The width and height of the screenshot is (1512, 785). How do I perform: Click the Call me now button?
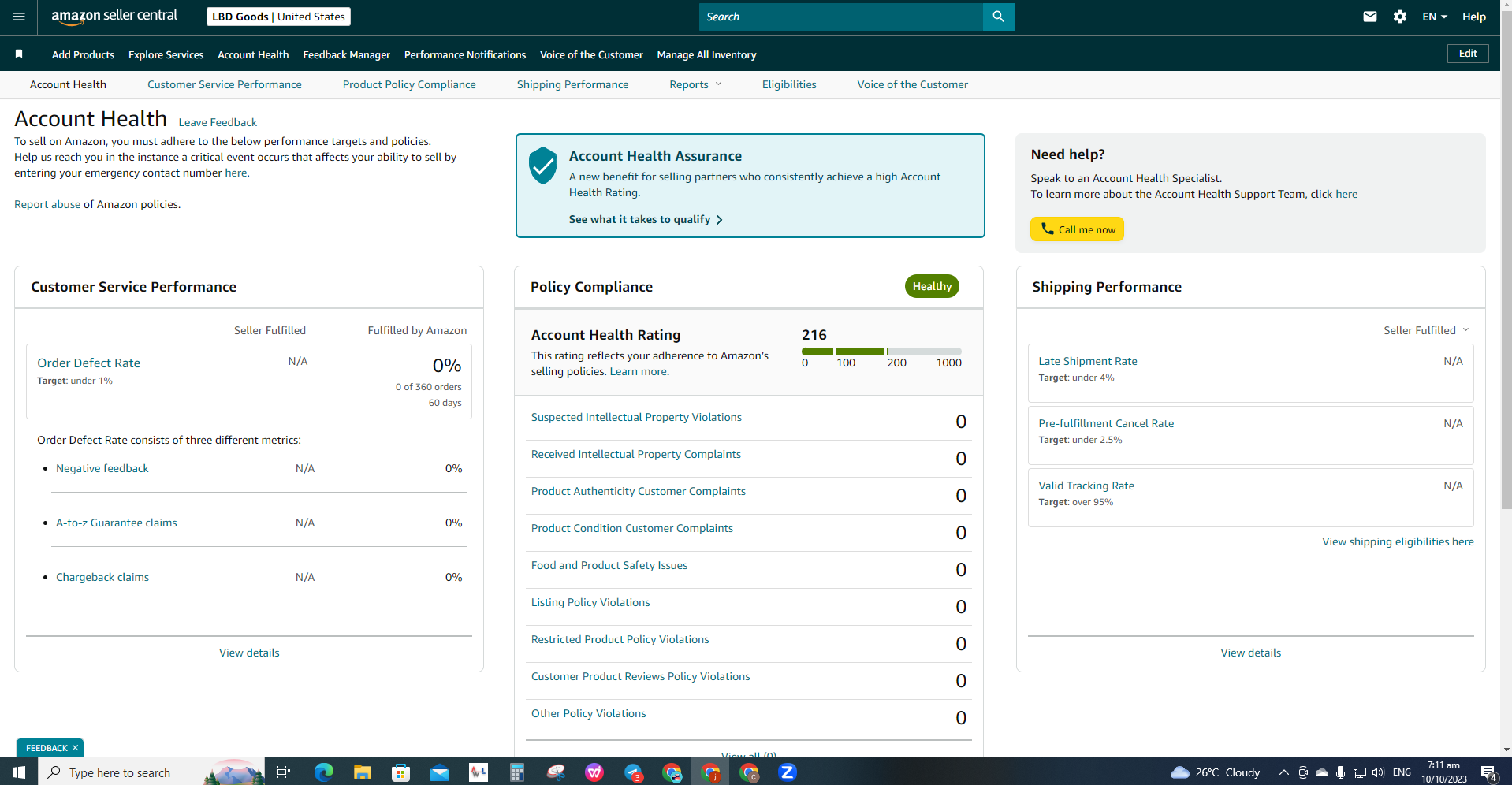click(1077, 229)
